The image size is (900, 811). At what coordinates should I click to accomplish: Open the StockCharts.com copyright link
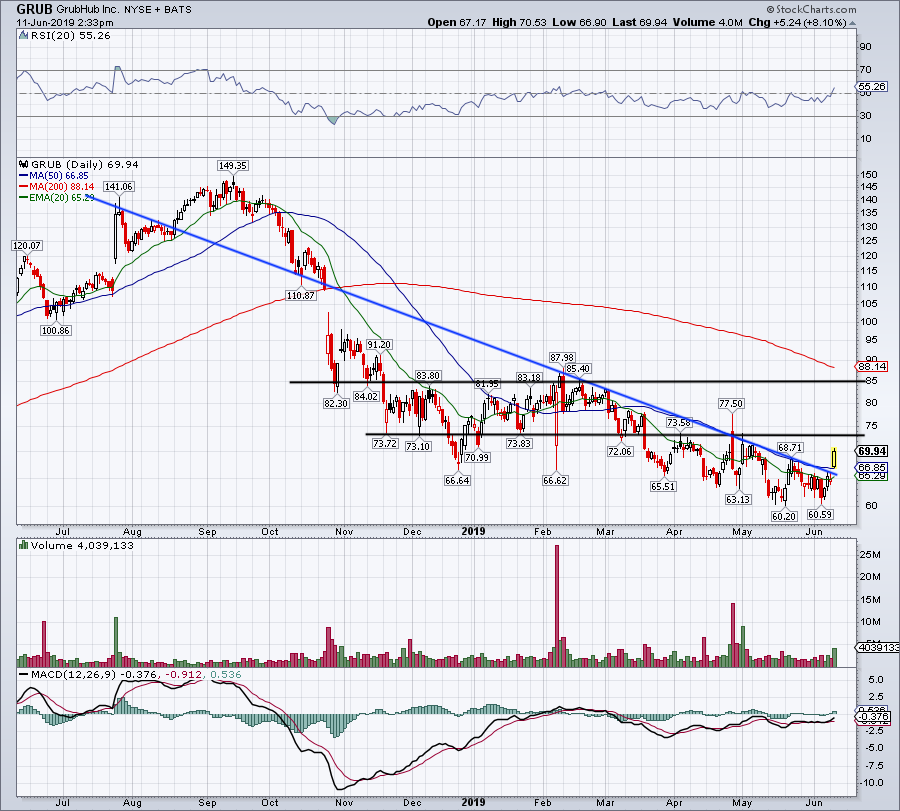812,9
